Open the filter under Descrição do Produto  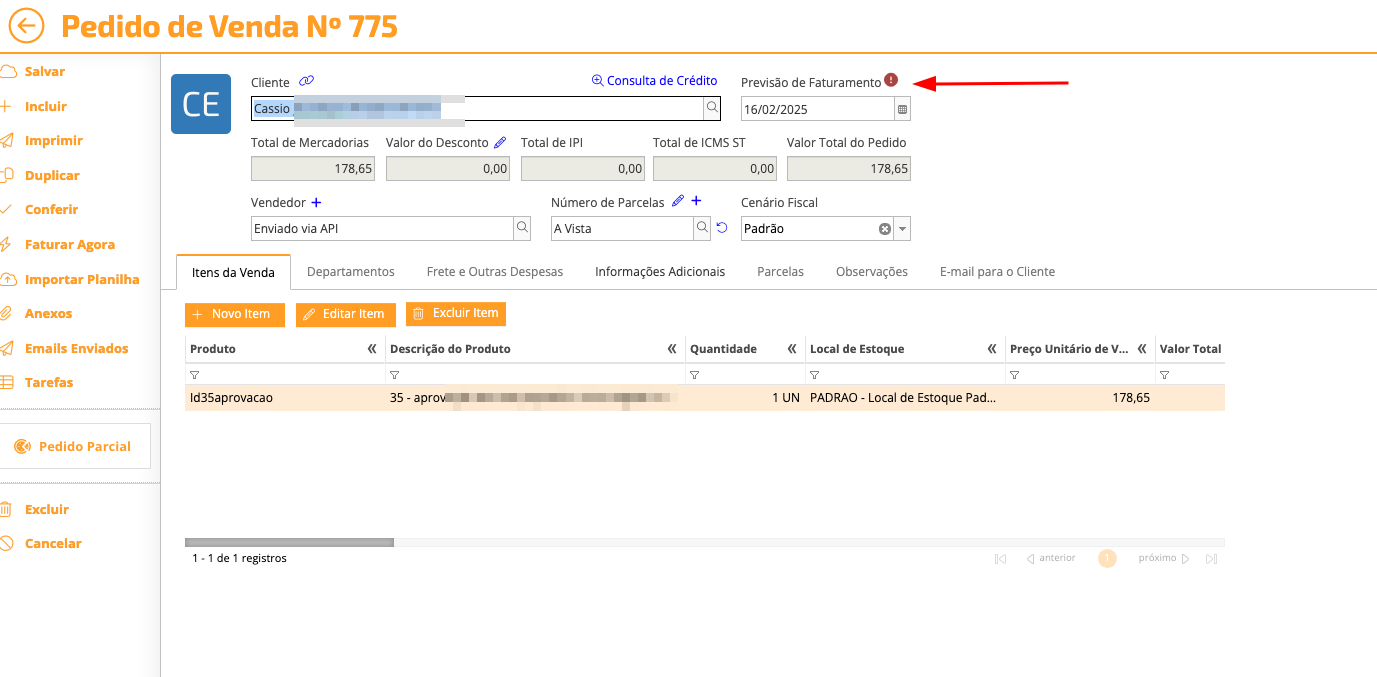[395, 375]
